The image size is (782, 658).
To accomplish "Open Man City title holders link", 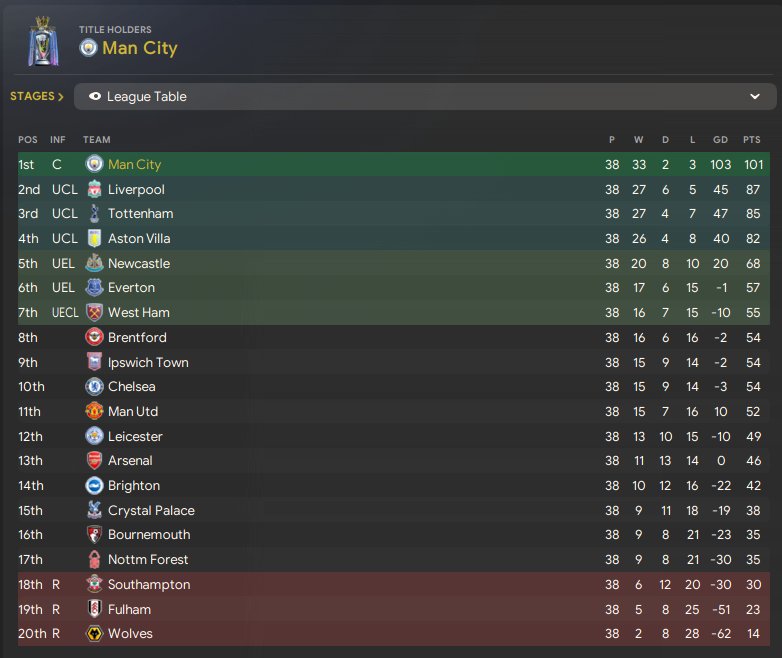I will [140, 48].
